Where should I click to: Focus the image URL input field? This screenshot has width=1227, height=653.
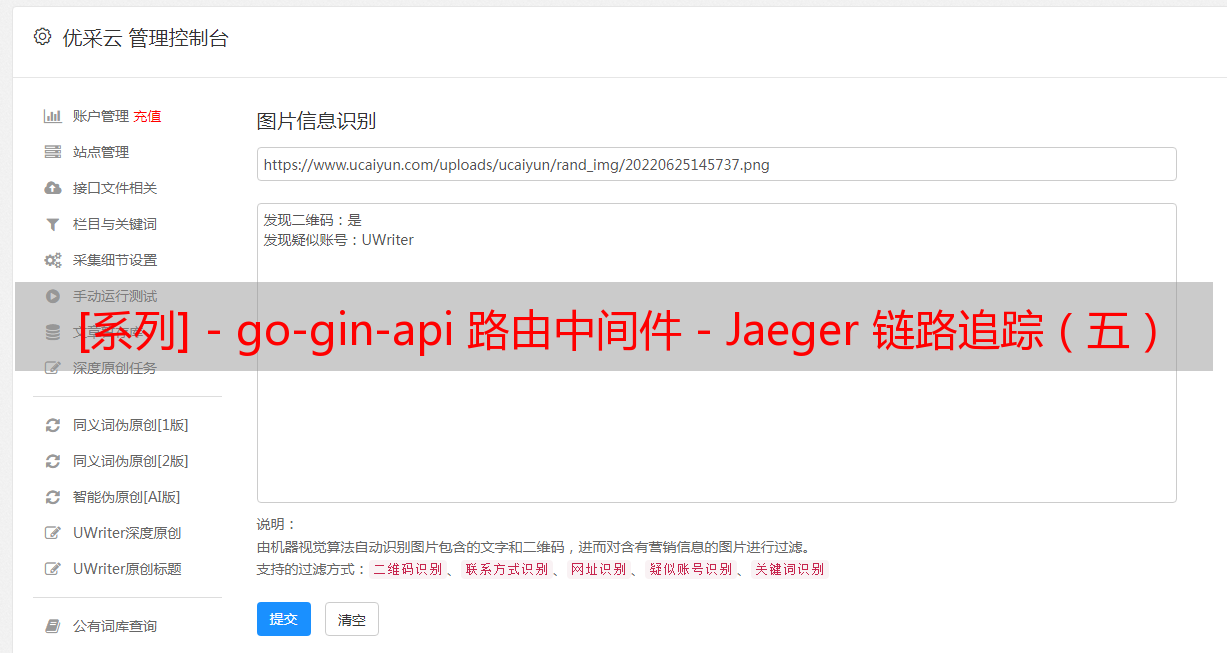[x=716, y=164]
